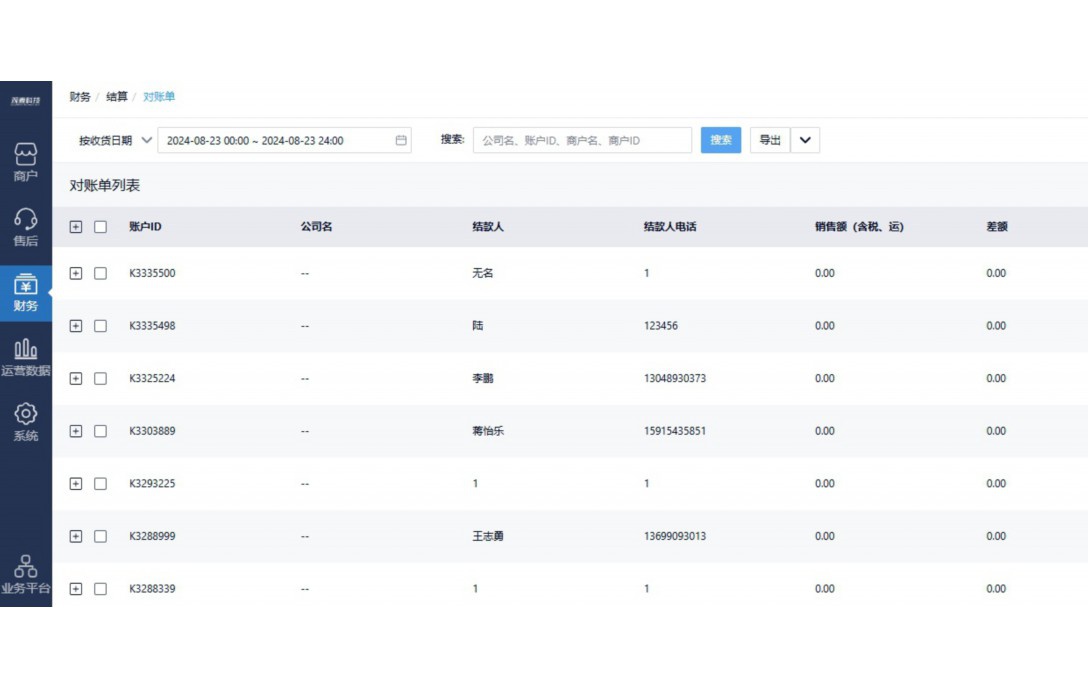Check the checkbox for account K3335500
Screen dimensions: 1088x688
pyautogui.click(x=100, y=273)
